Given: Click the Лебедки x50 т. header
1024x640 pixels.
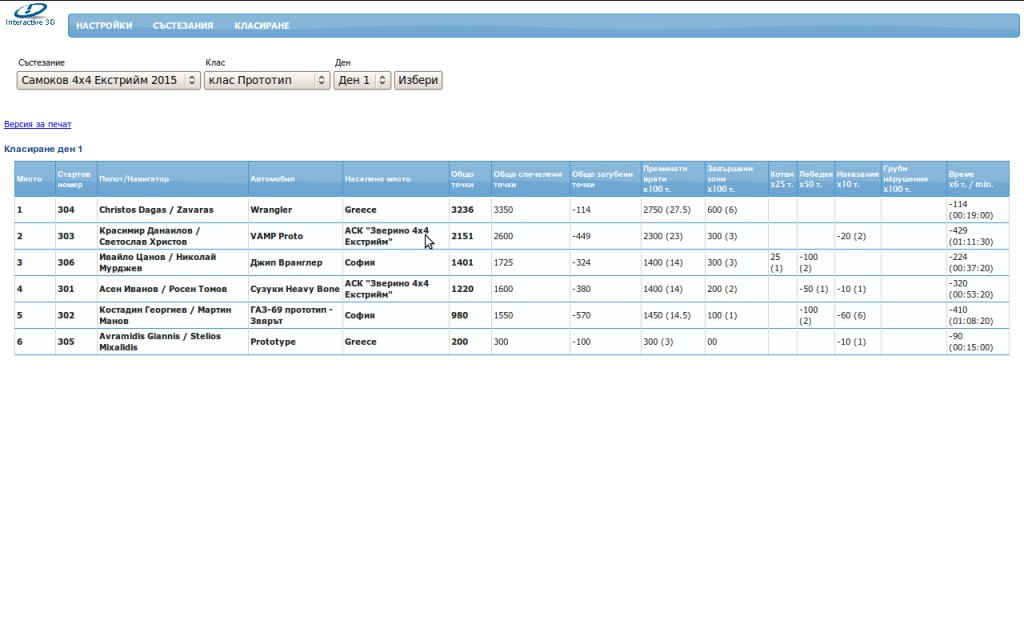Looking at the screenshot, I should (x=816, y=179).
